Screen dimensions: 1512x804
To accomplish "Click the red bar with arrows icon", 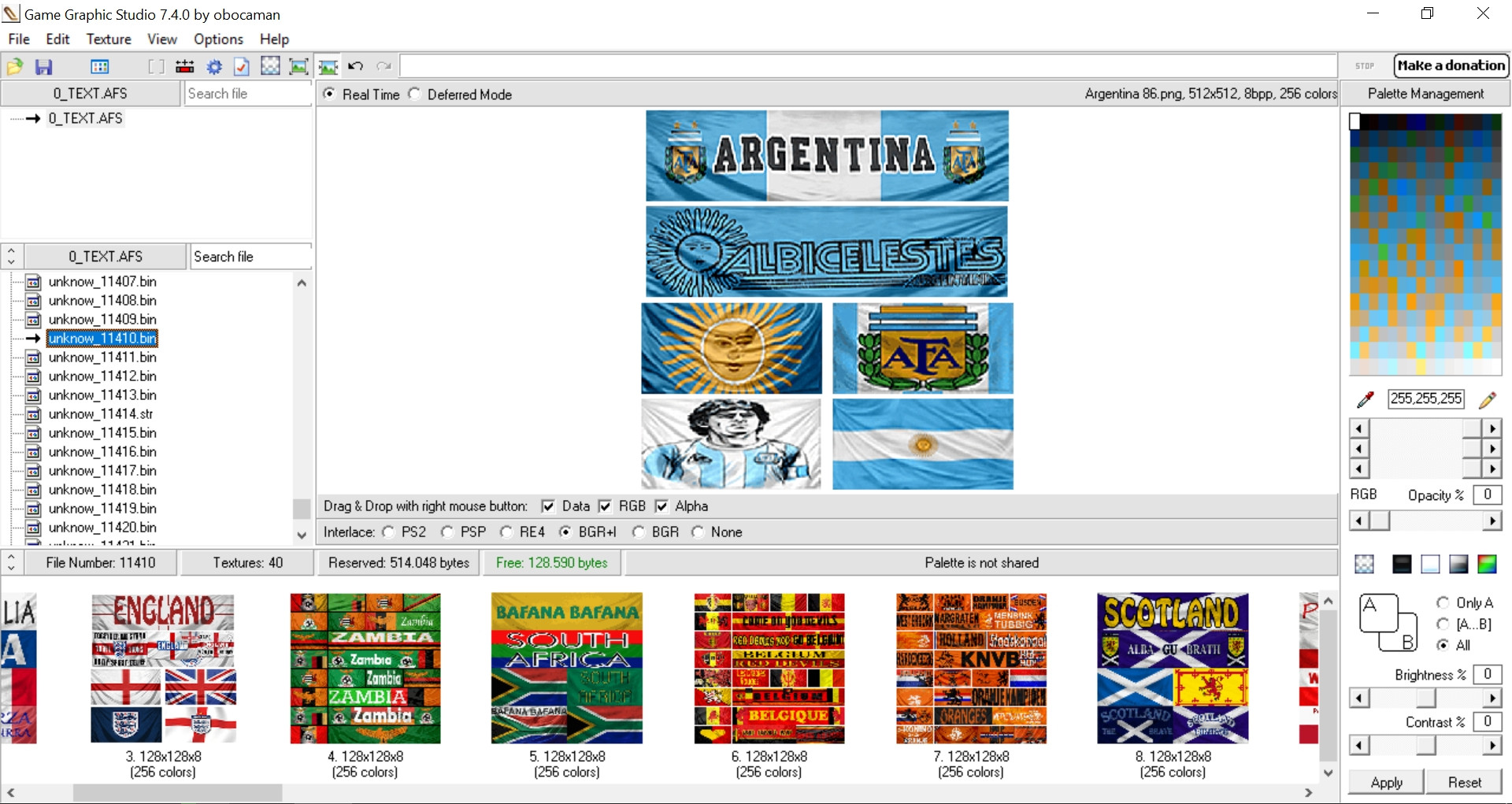I will (185, 67).
